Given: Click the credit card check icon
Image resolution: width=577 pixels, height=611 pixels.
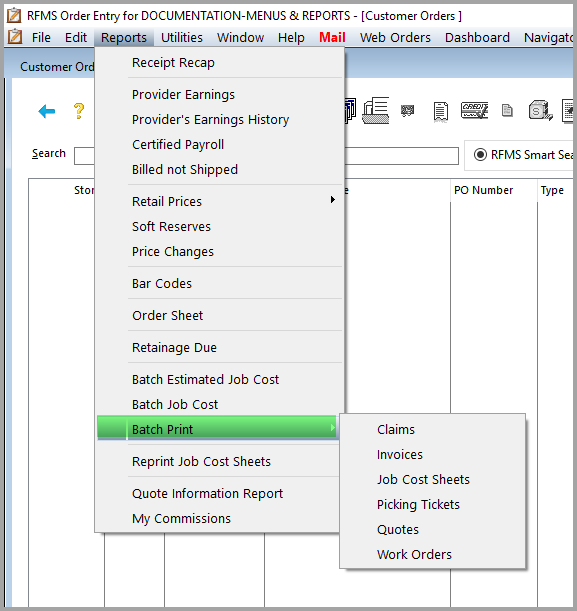Looking at the screenshot, I should [474, 111].
